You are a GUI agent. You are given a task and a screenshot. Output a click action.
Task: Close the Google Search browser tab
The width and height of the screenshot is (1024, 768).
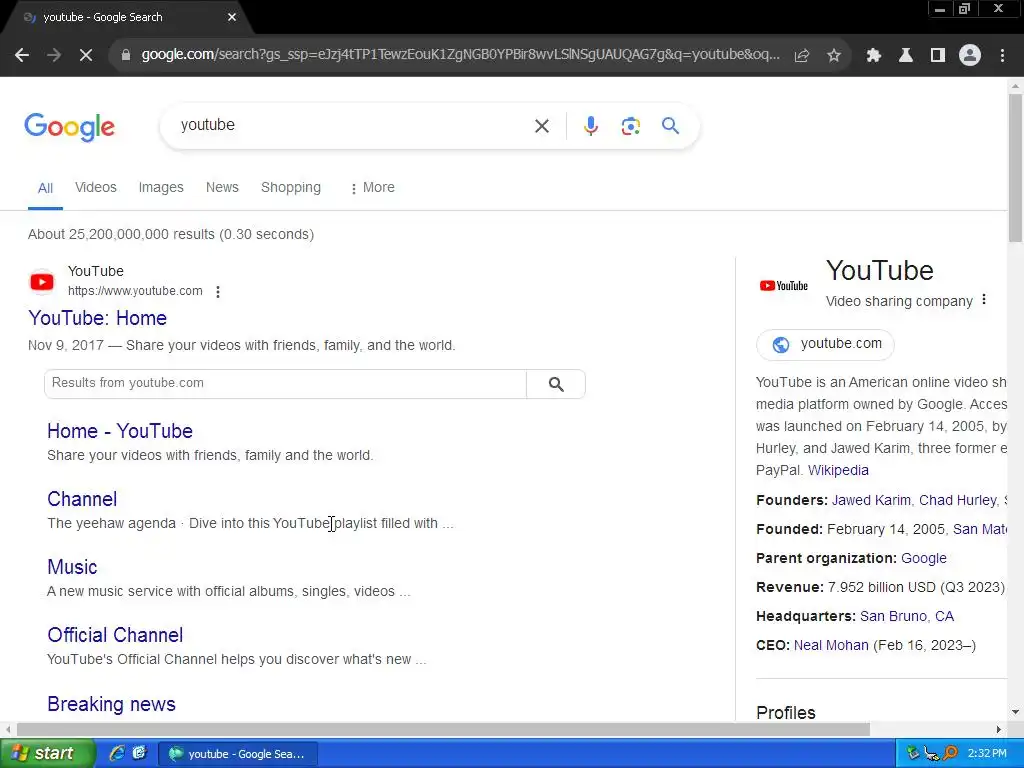coord(232,17)
